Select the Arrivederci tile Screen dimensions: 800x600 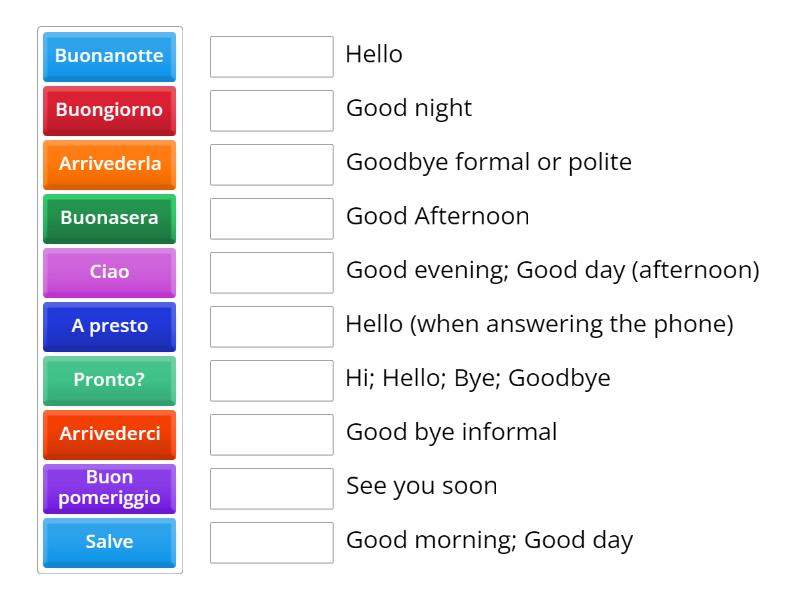[x=109, y=434]
